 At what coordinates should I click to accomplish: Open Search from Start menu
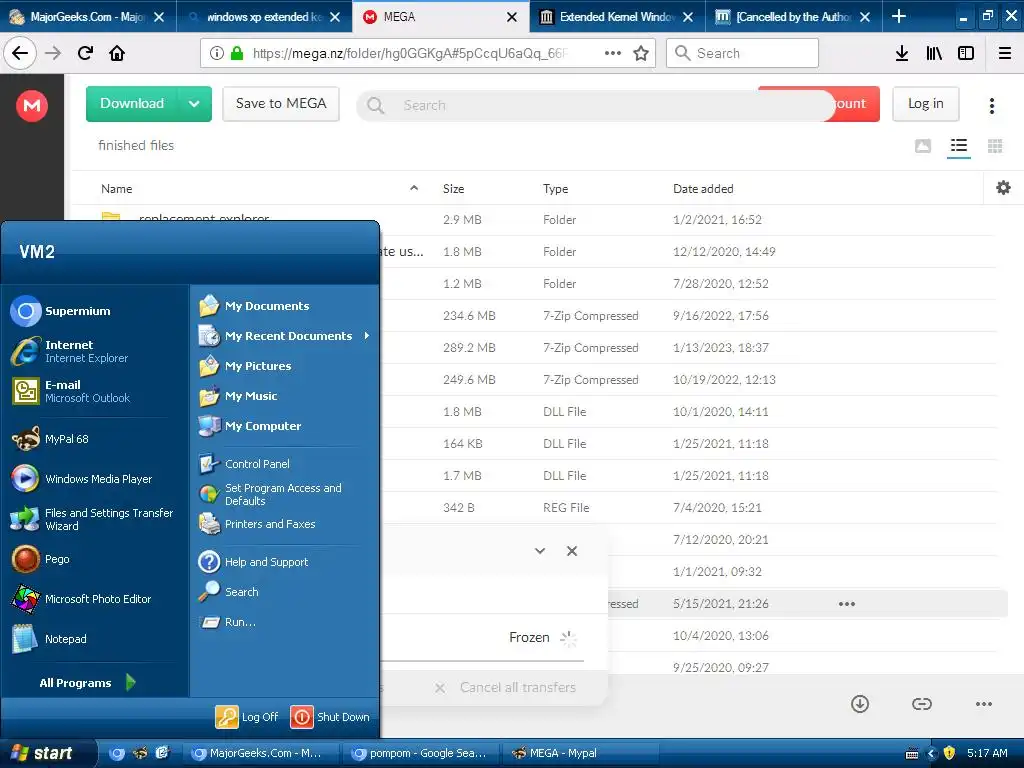click(229, 592)
